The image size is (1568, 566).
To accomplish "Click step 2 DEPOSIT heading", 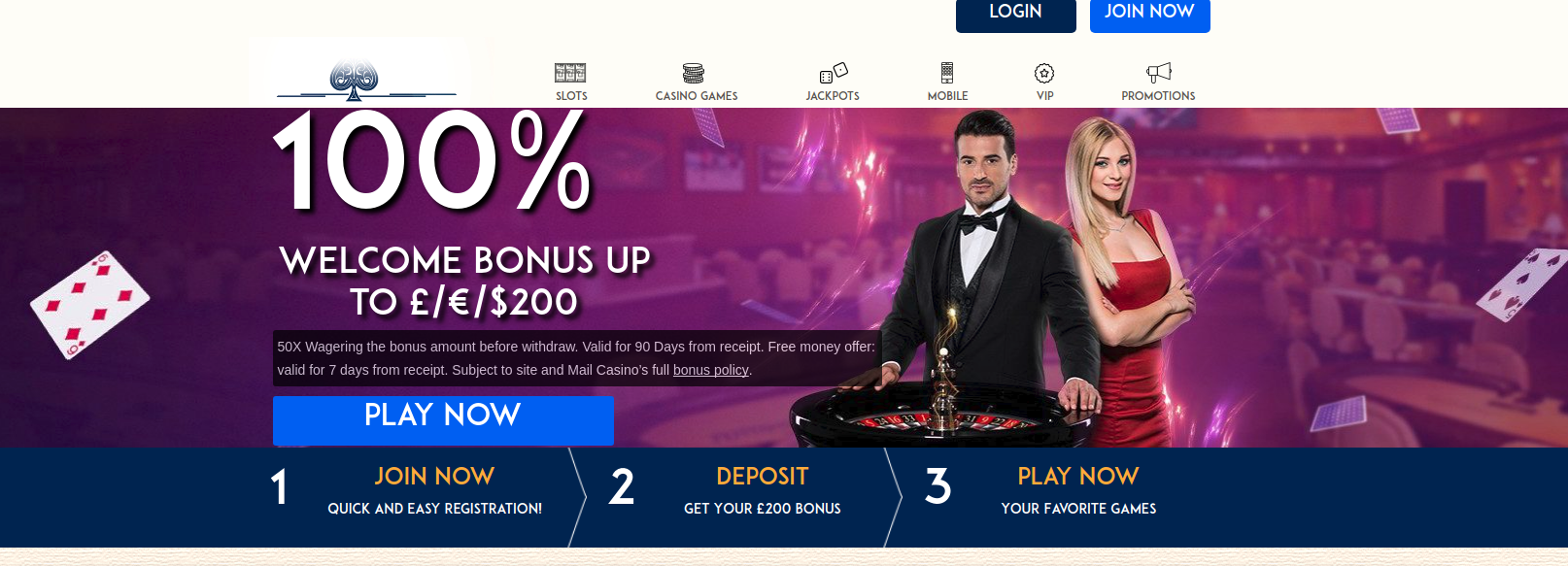I will (x=763, y=477).
